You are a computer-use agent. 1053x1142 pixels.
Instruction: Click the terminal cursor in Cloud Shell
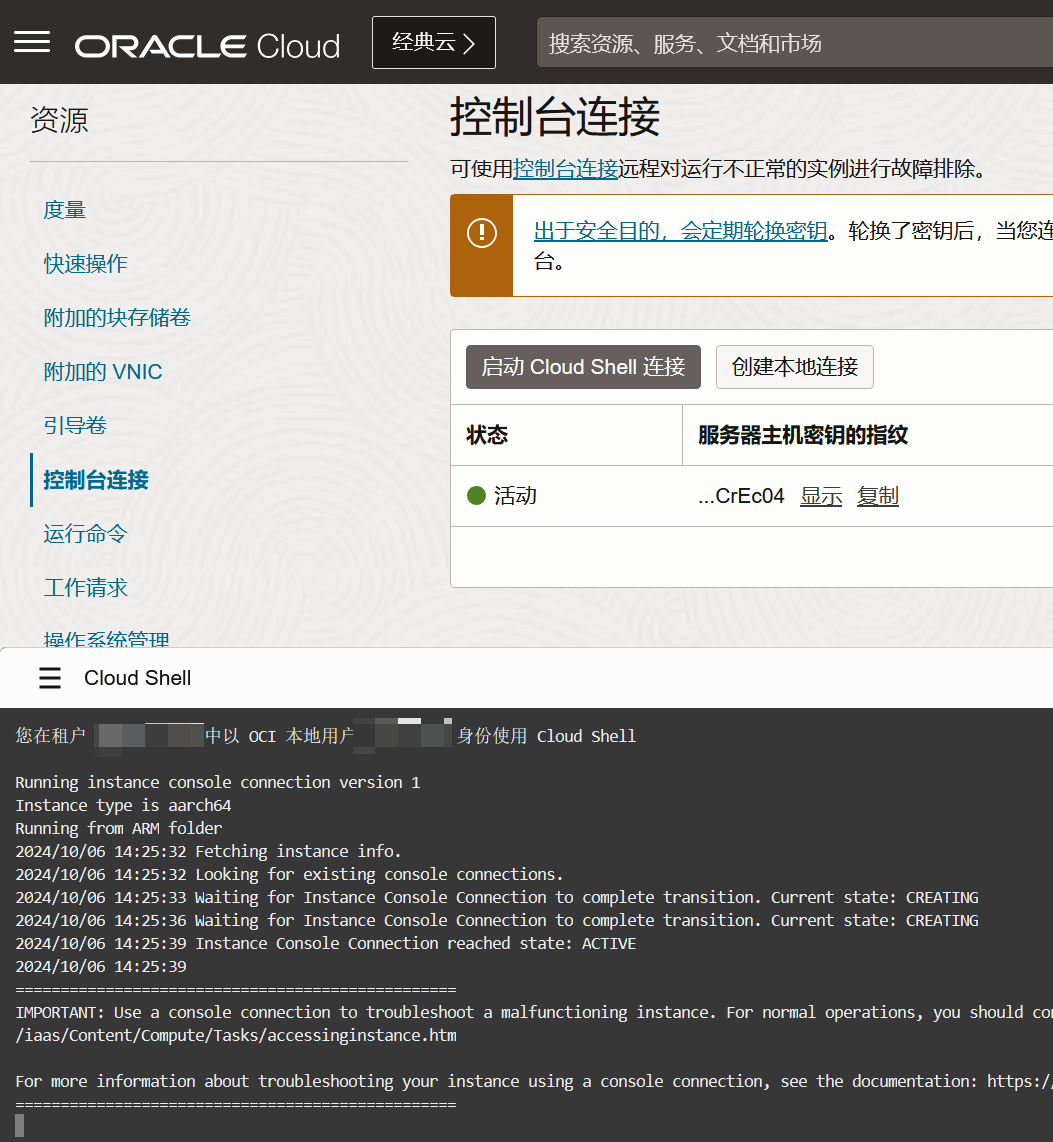click(20, 1126)
